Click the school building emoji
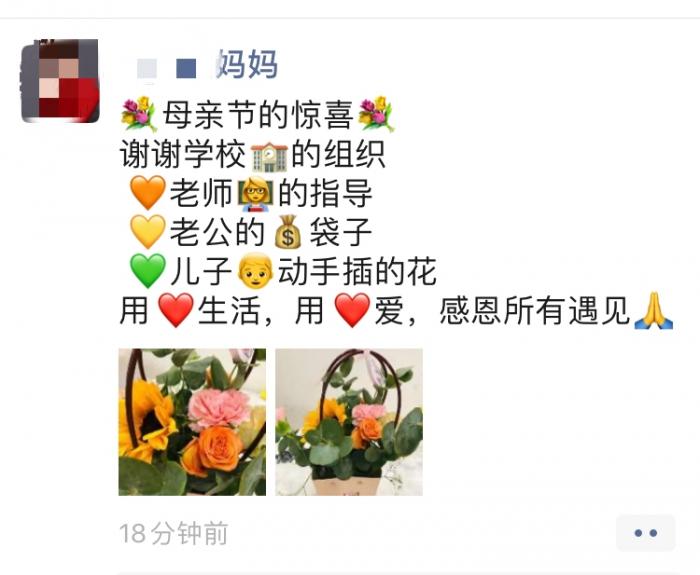This screenshot has width=700, height=575. tap(269, 156)
